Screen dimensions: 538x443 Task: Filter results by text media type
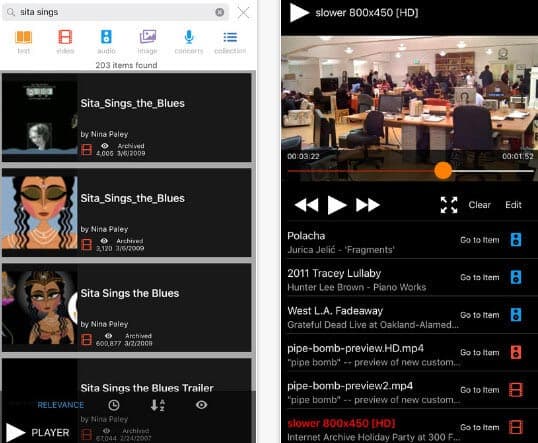pos(23,42)
